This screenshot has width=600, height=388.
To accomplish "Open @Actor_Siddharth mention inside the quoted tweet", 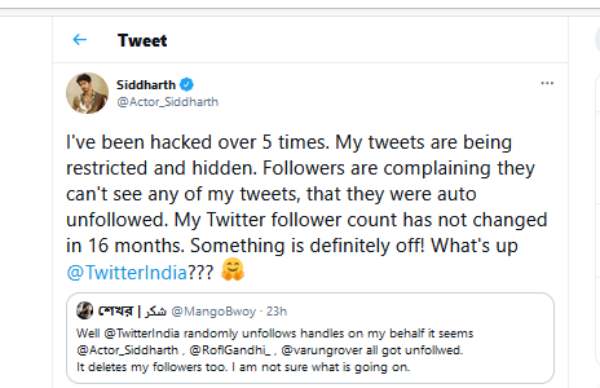I will (127, 350).
